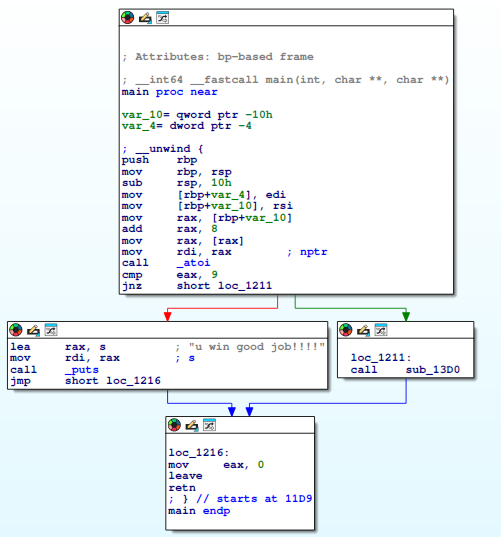Click the loc_1216: label
Screen dimensions: 501x537
pos(199,453)
